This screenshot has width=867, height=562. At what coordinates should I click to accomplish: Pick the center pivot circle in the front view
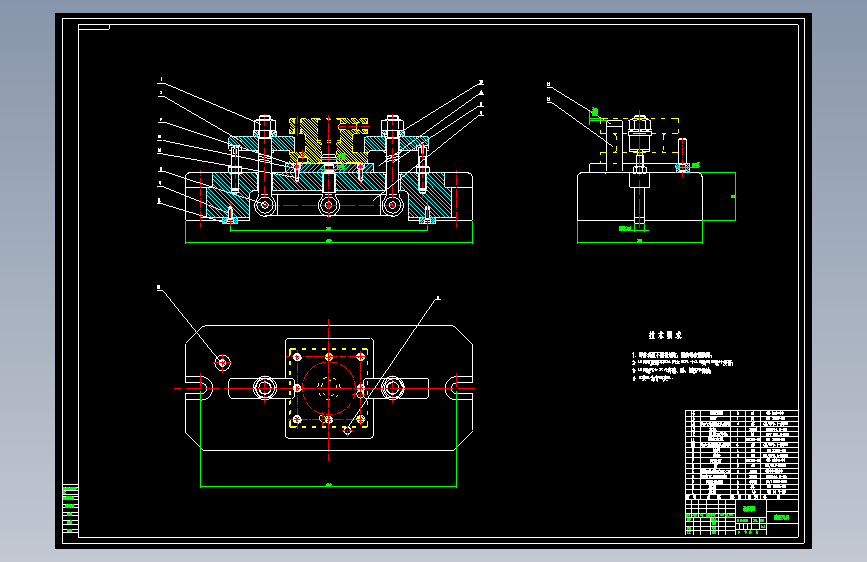[x=328, y=205]
